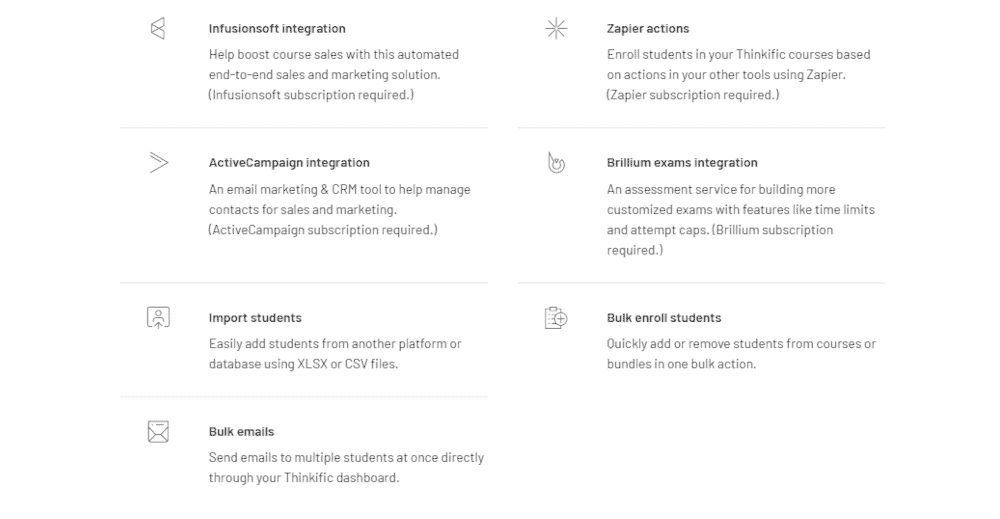Click the ActiveCampaign arrow icon
The width and height of the screenshot is (1000, 519).
pyautogui.click(x=159, y=163)
